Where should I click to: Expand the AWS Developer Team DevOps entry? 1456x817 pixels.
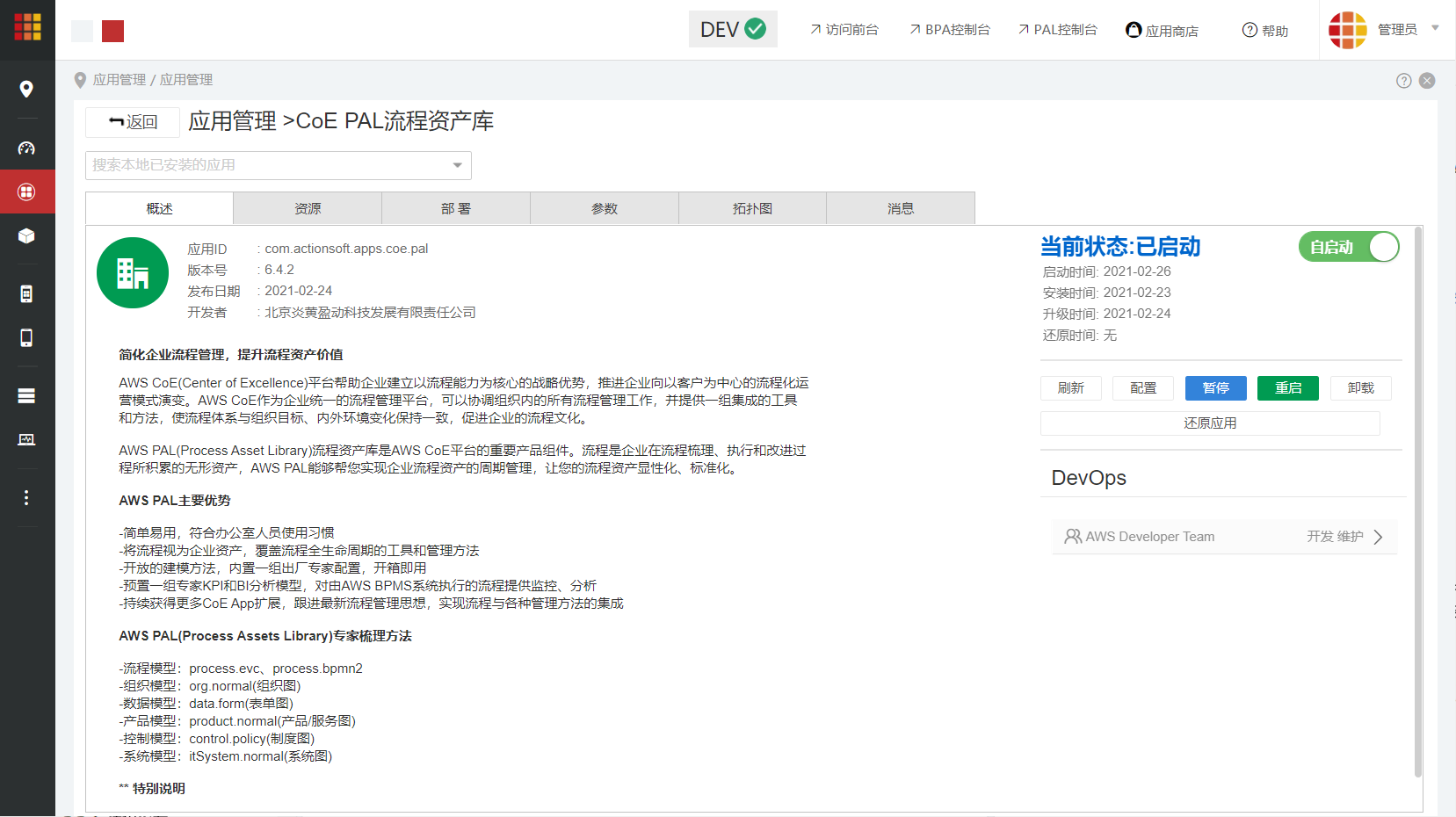click(x=1378, y=536)
